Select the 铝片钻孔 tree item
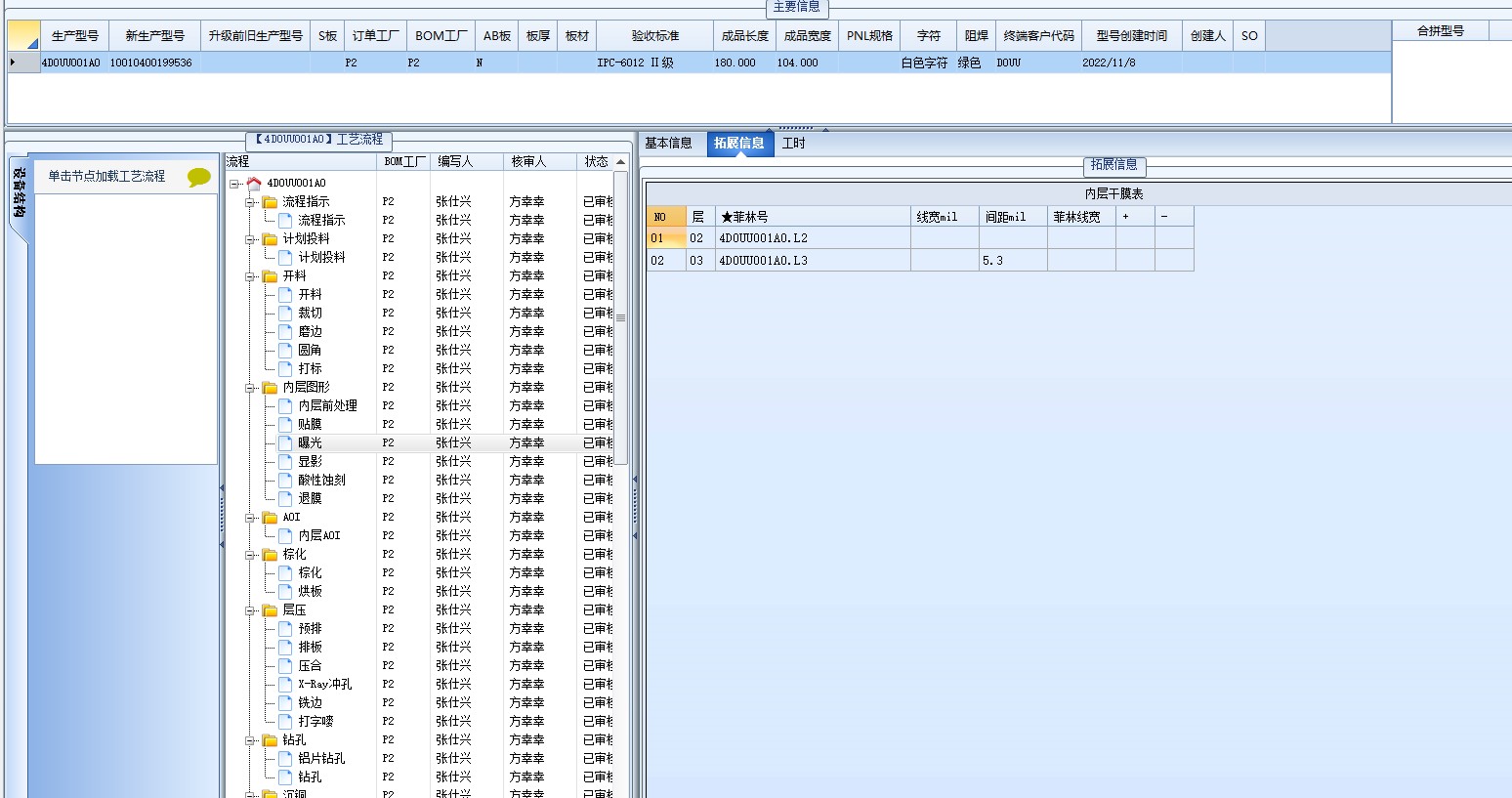This screenshot has width=1512, height=798. tap(321, 758)
